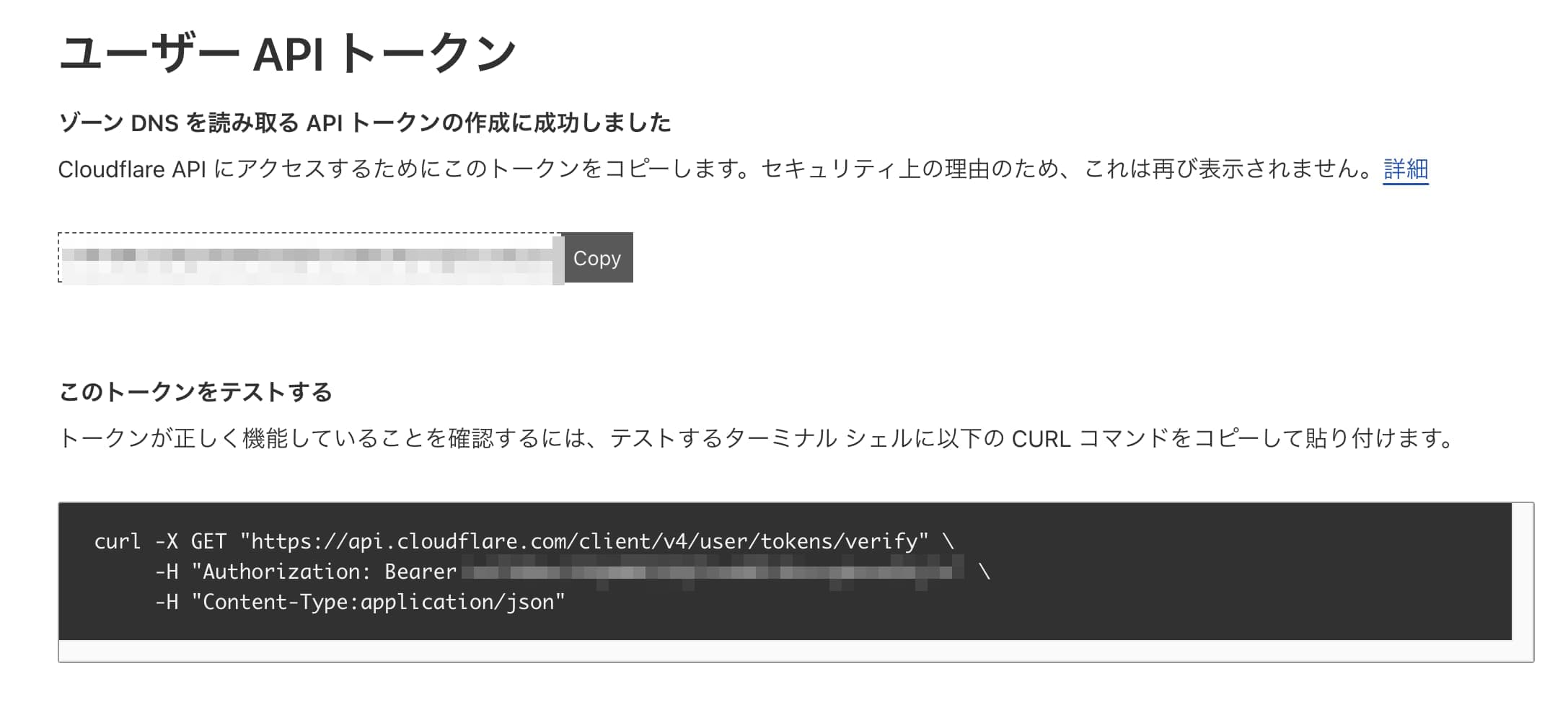This screenshot has width=1568, height=702.
Task: Click the backslash after the verify URL
Action: 948,541
